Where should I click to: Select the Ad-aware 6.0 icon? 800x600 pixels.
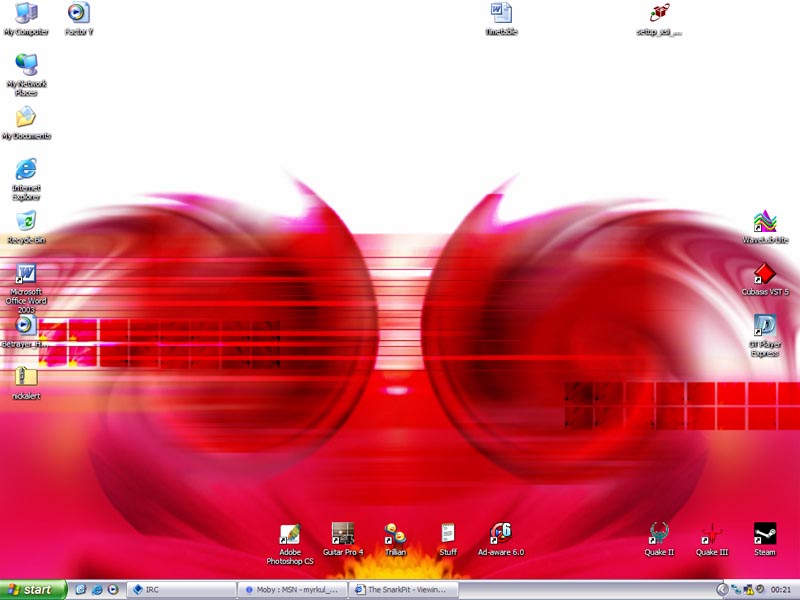[500, 534]
